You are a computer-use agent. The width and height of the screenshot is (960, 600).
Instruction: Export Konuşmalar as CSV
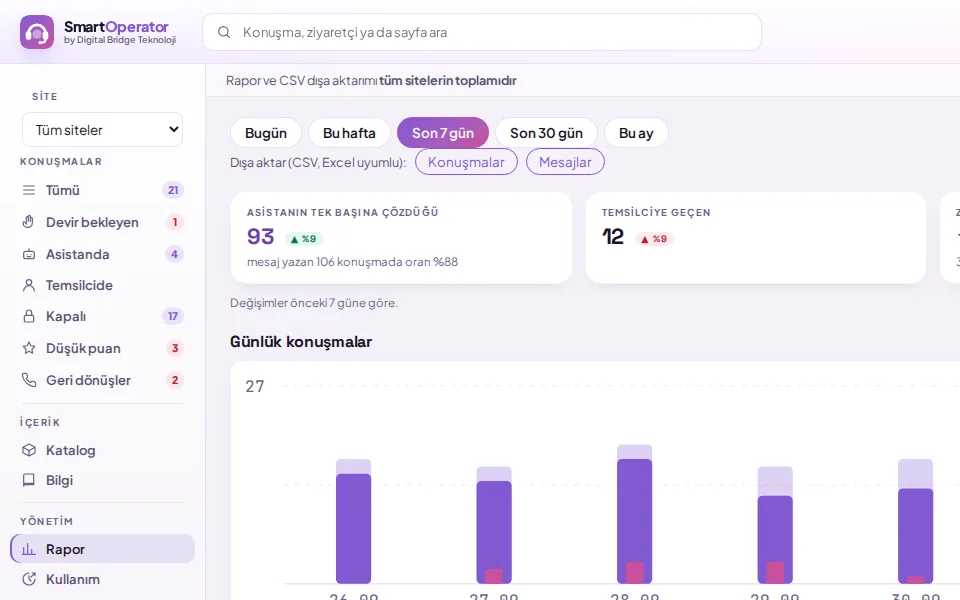(x=466, y=162)
